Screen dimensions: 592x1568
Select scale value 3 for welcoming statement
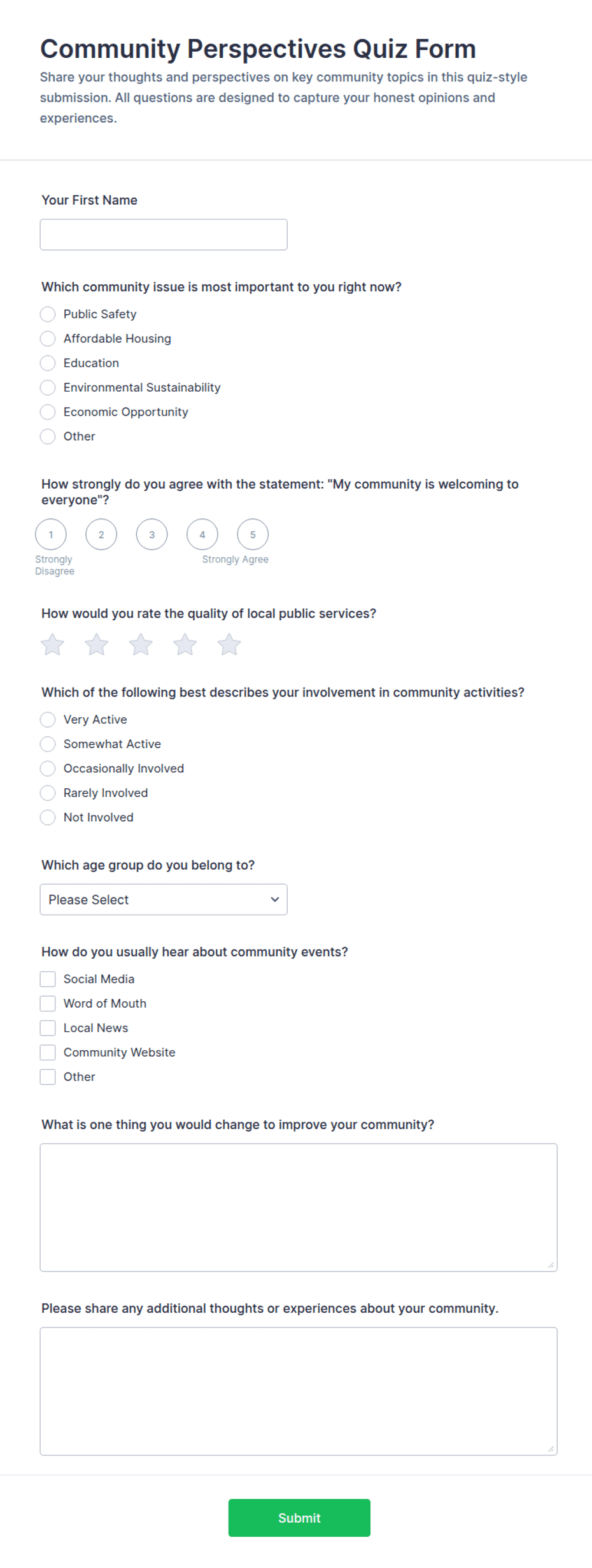click(152, 534)
